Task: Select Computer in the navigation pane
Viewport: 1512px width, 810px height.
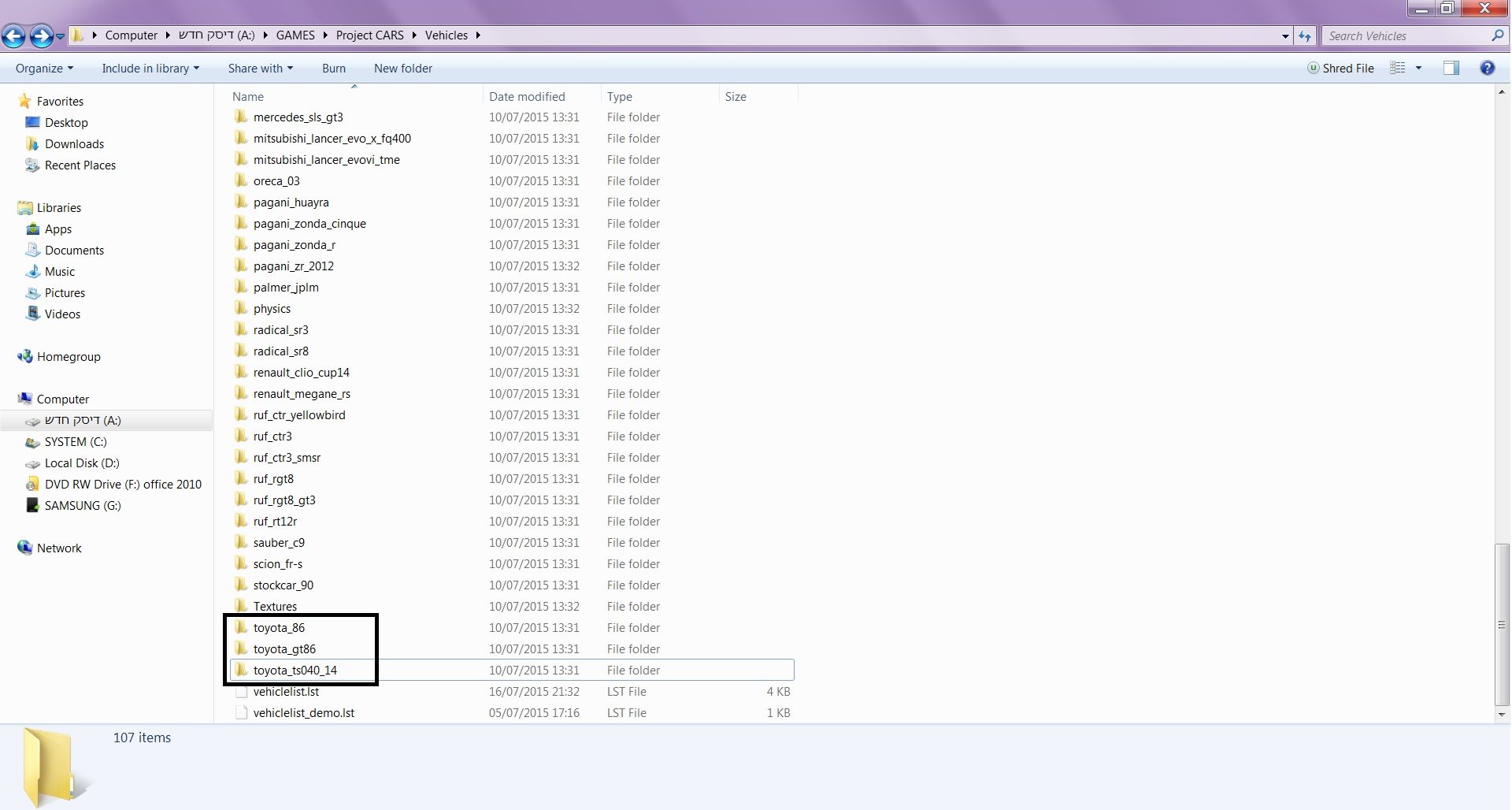Action: pos(63,399)
